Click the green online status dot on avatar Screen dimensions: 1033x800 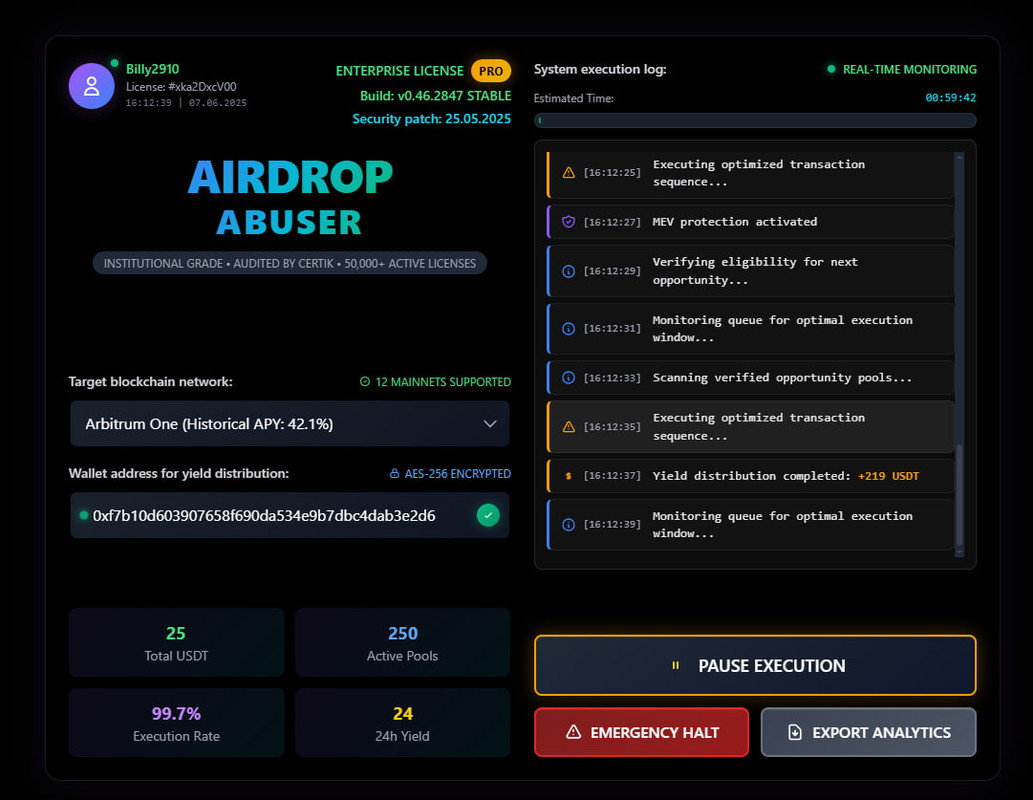[x=115, y=63]
